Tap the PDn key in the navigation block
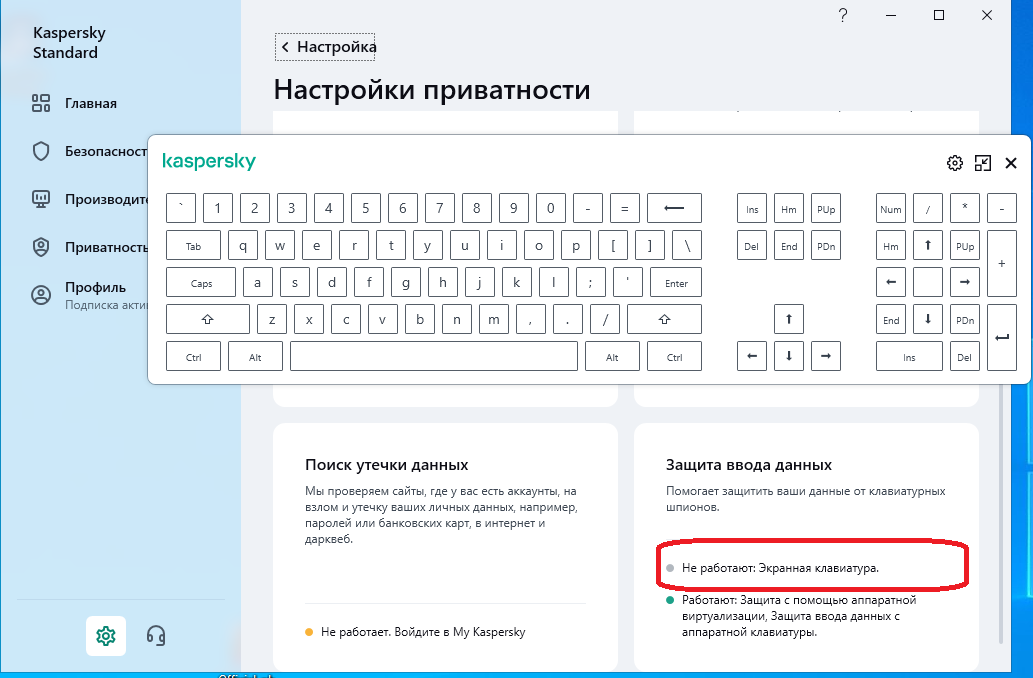 pos(825,245)
